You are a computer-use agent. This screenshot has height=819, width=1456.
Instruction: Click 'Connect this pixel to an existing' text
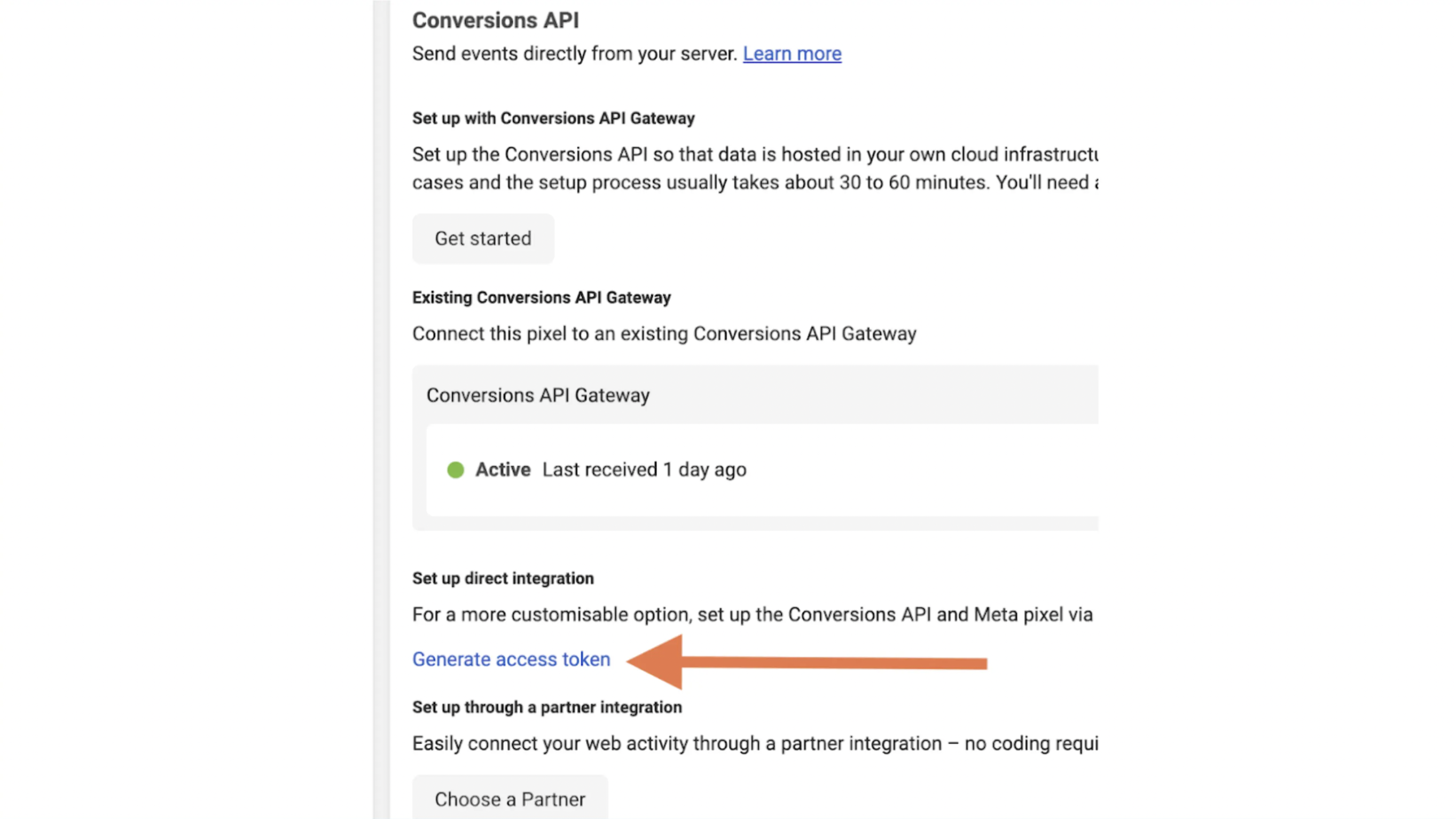tap(551, 334)
